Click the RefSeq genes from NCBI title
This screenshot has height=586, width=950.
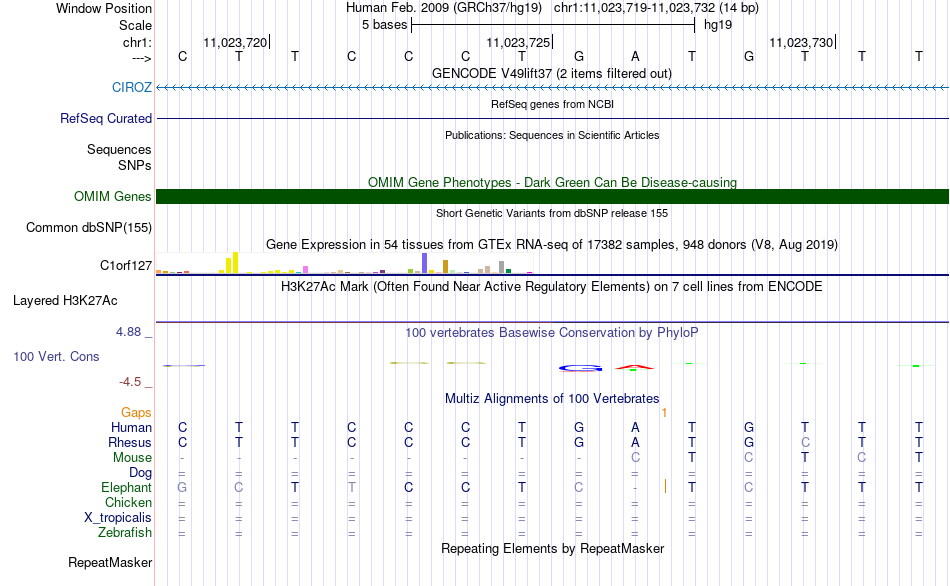[552, 104]
